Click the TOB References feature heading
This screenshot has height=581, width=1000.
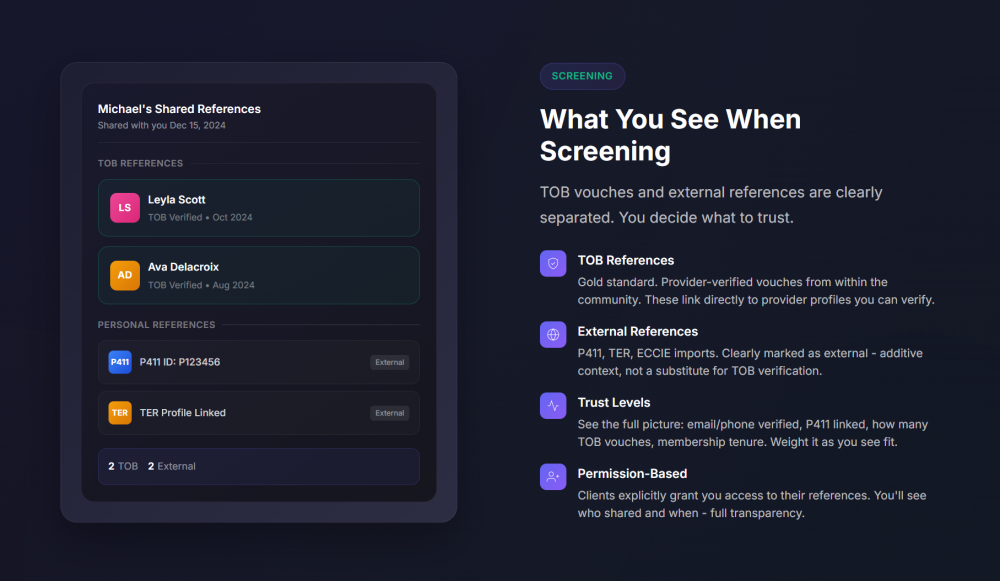point(626,260)
